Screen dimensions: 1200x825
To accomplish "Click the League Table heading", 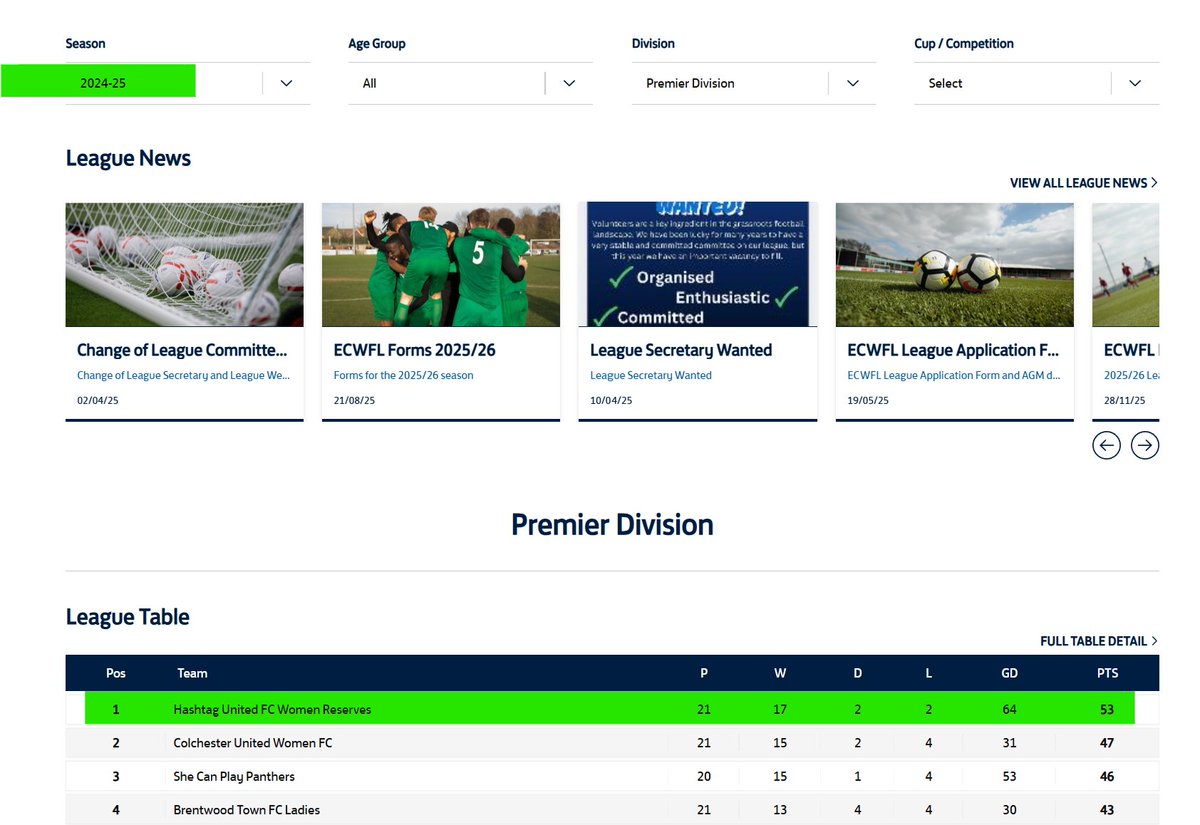I will [128, 617].
